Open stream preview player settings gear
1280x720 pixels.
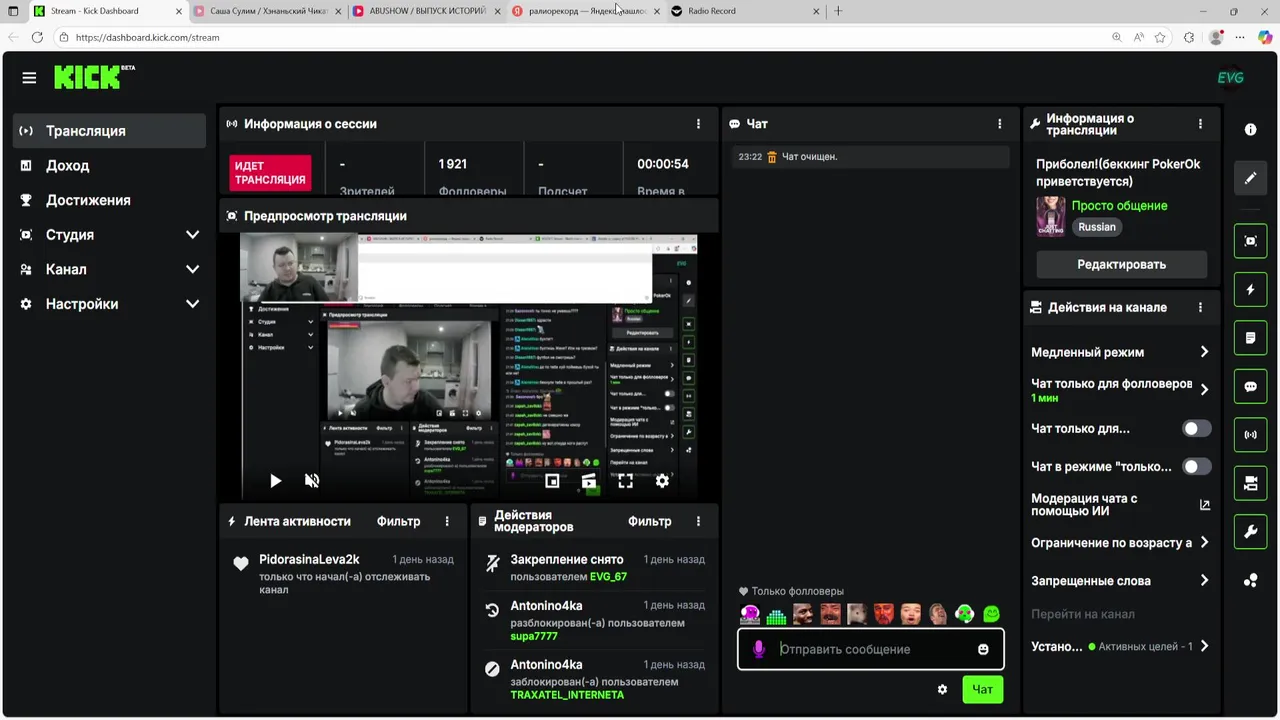(x=662, y=481)
